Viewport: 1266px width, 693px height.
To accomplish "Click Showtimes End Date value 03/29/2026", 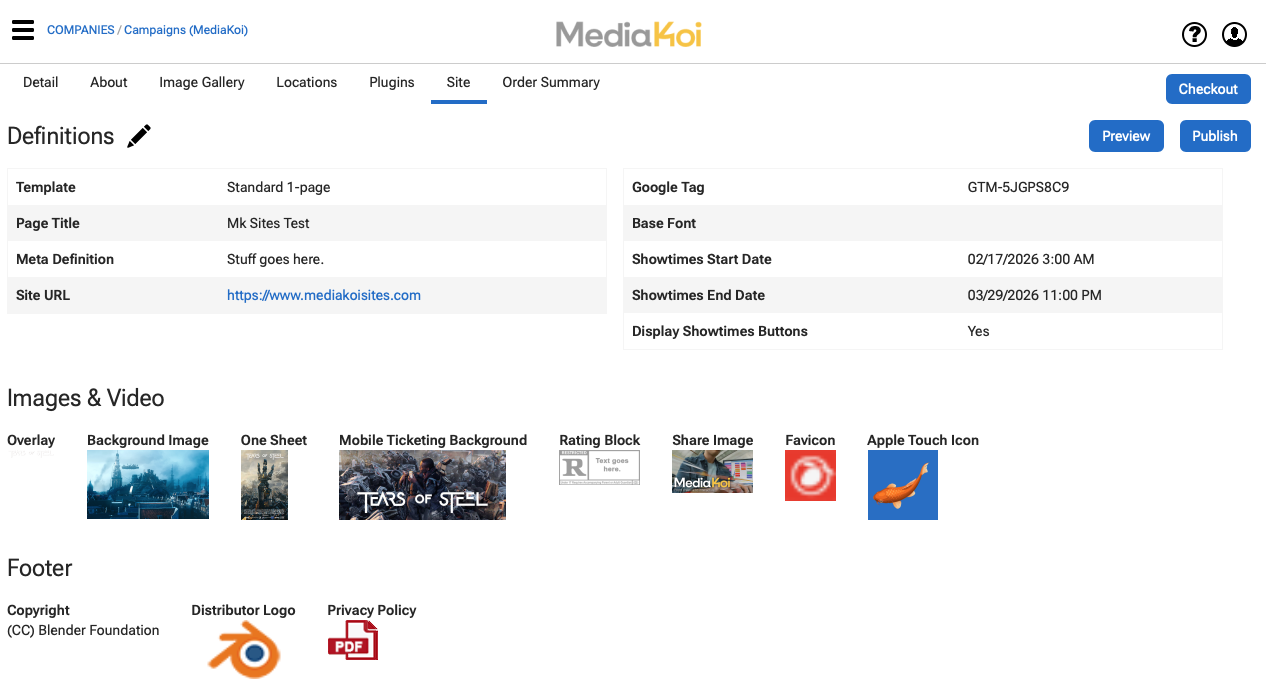I will pos(1035,295).
